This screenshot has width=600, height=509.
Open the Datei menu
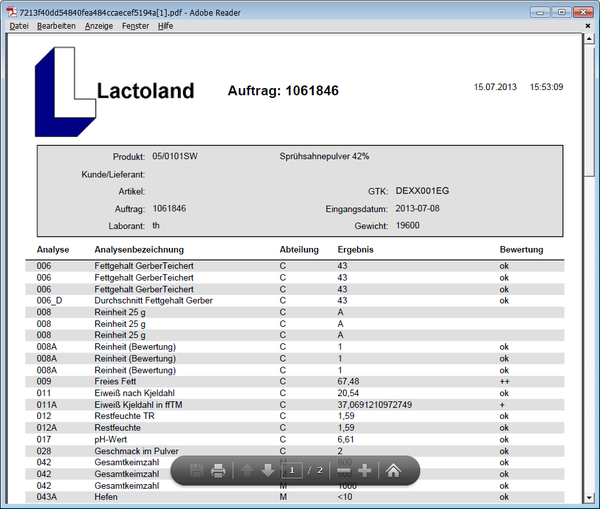[19, 26]
